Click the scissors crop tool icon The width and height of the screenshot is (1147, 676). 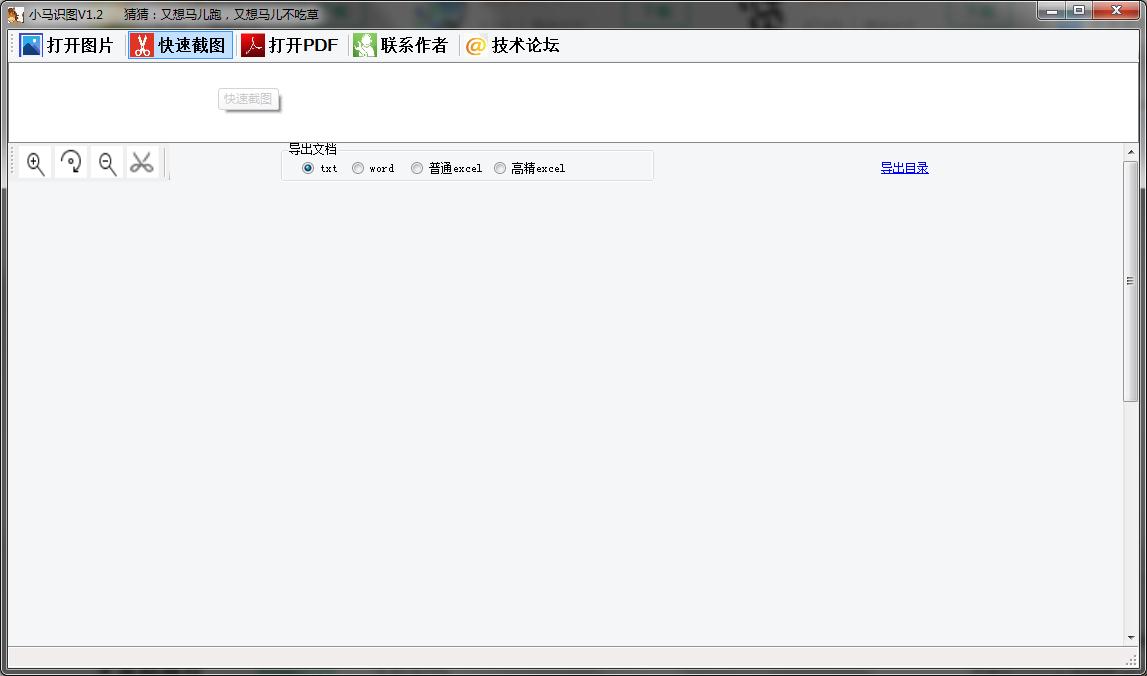click(142, 163)
